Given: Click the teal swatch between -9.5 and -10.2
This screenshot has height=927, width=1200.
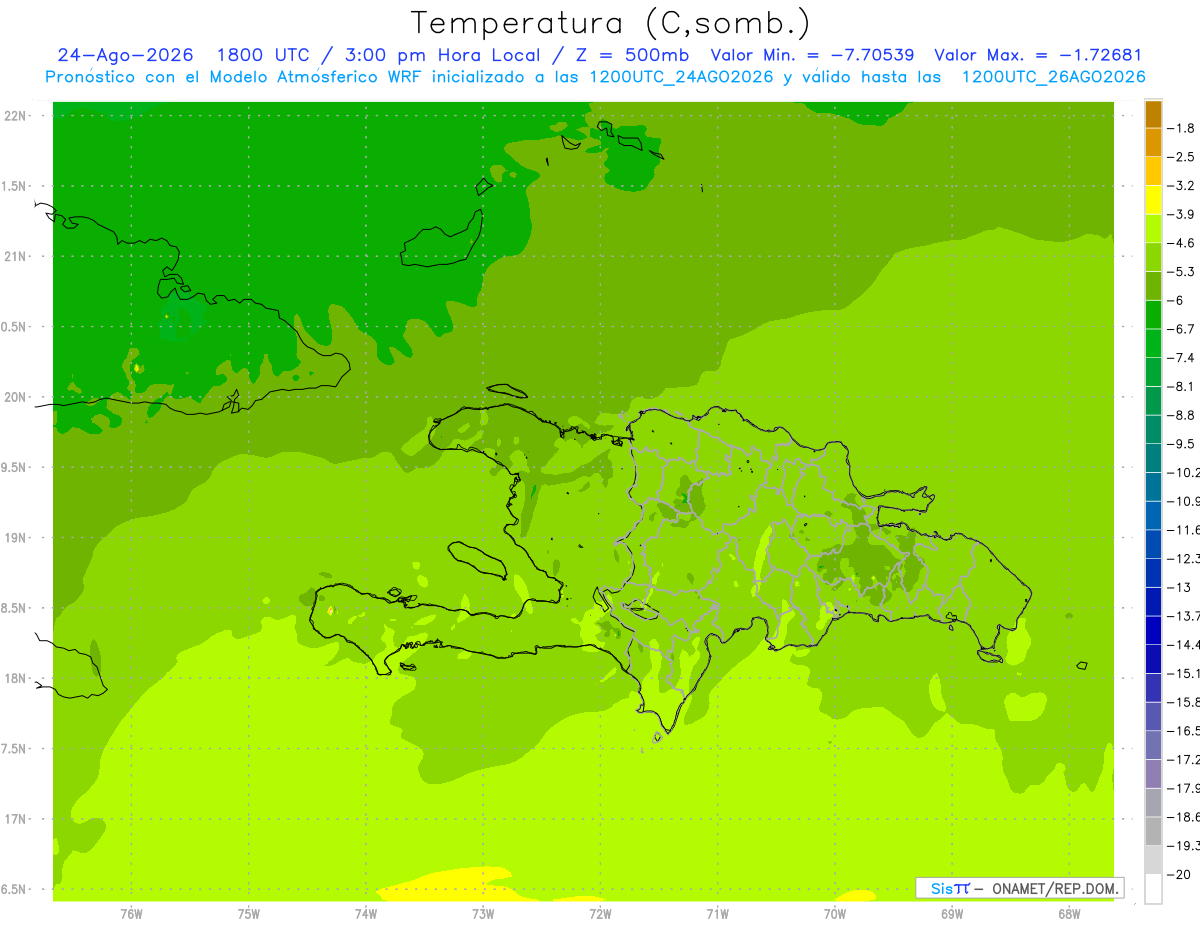Looking at the screenshot, I should (x=1153, y=458).
